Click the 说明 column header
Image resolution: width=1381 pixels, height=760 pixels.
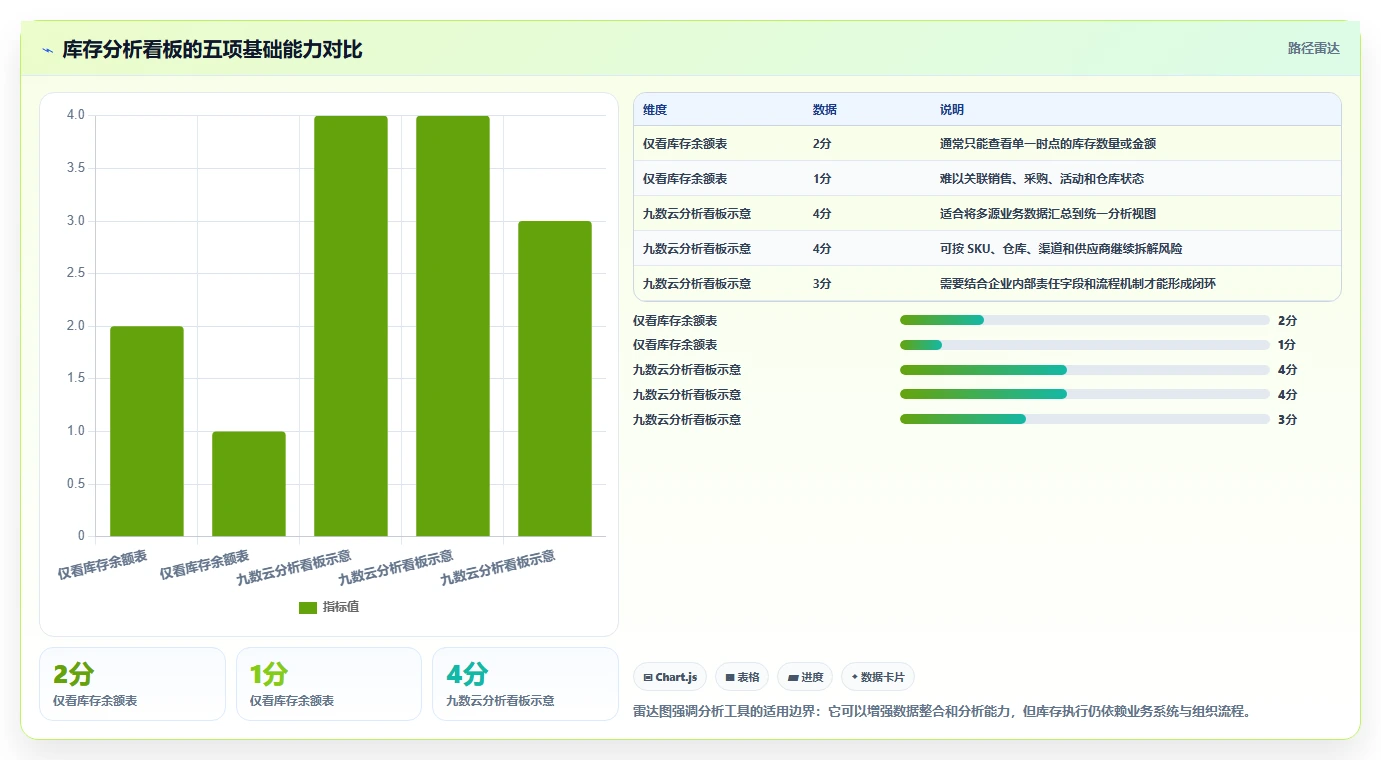pos(952,110)
